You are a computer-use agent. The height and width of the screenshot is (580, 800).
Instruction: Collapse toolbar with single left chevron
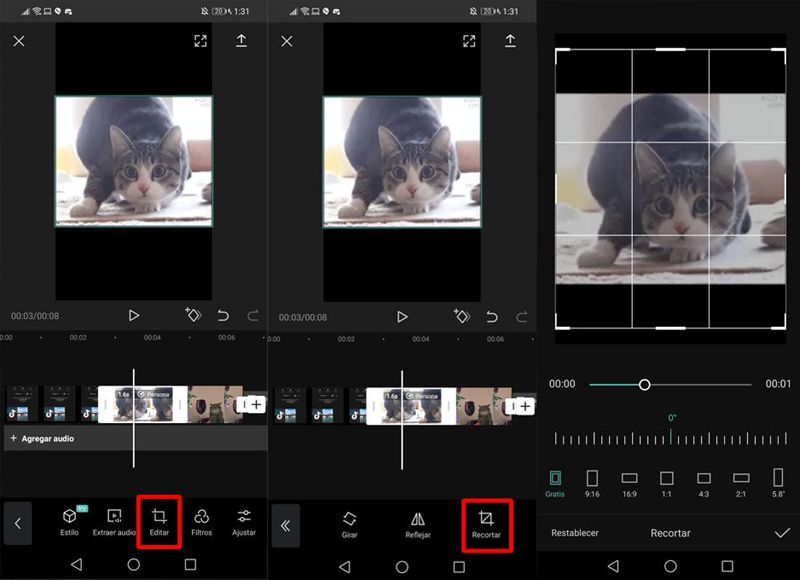point(17,523)
